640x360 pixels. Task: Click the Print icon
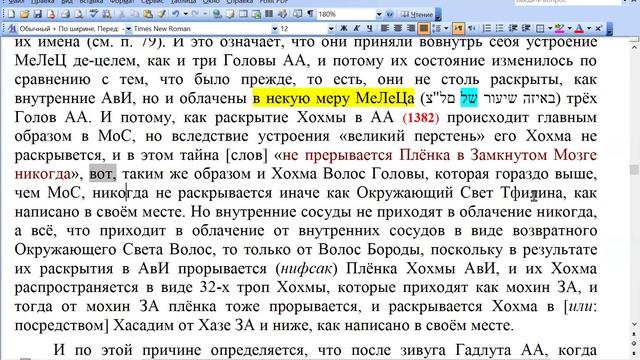(x=65, y=14)
